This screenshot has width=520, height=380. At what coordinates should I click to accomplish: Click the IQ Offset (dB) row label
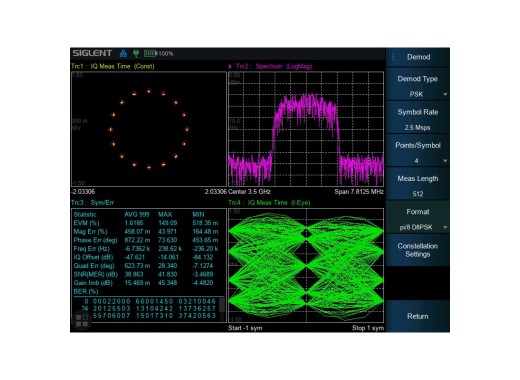pos(93,257)
